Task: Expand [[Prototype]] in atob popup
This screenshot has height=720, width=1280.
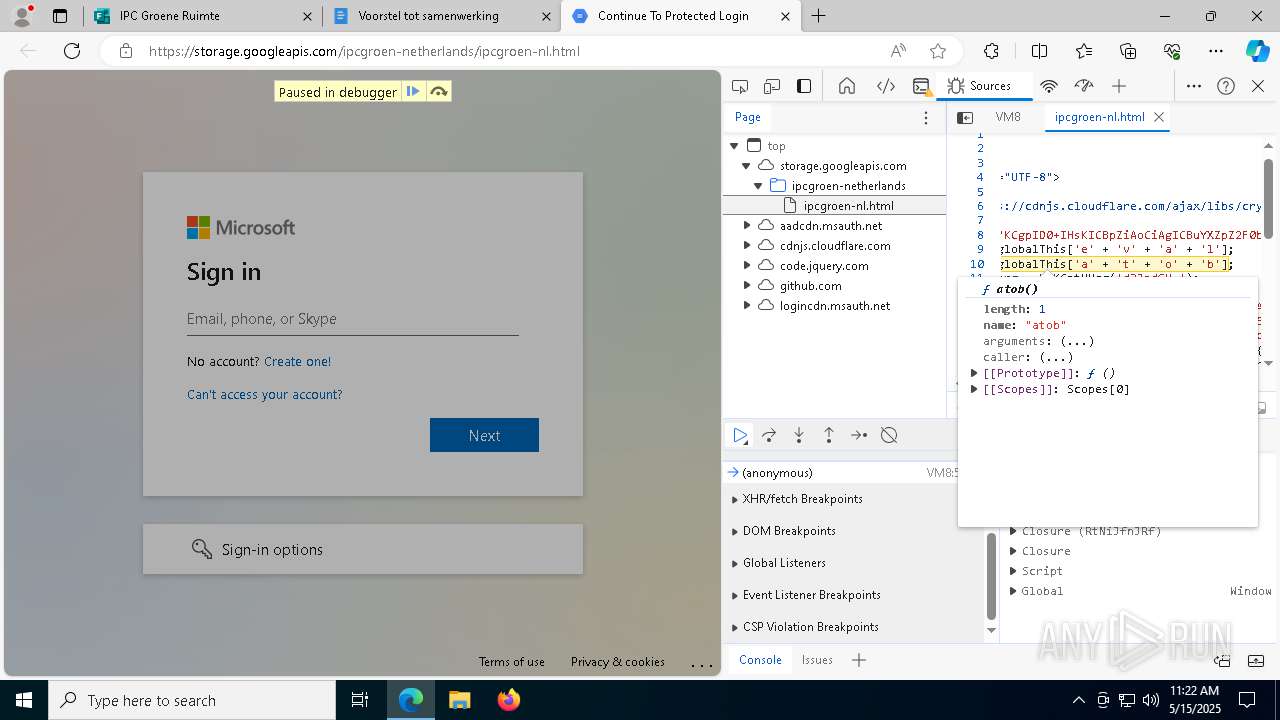Action: (974, 373)
